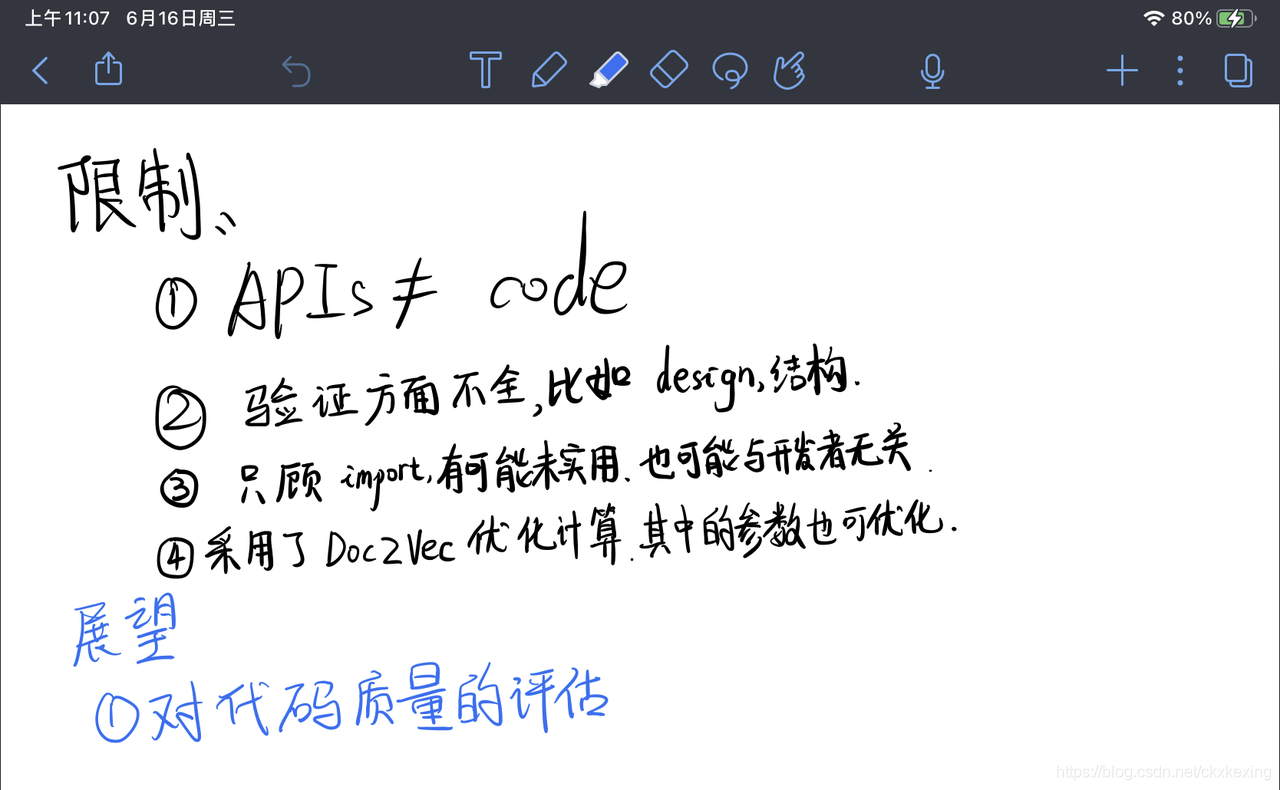Go back with the left chevron

click(x=40, y=71)
